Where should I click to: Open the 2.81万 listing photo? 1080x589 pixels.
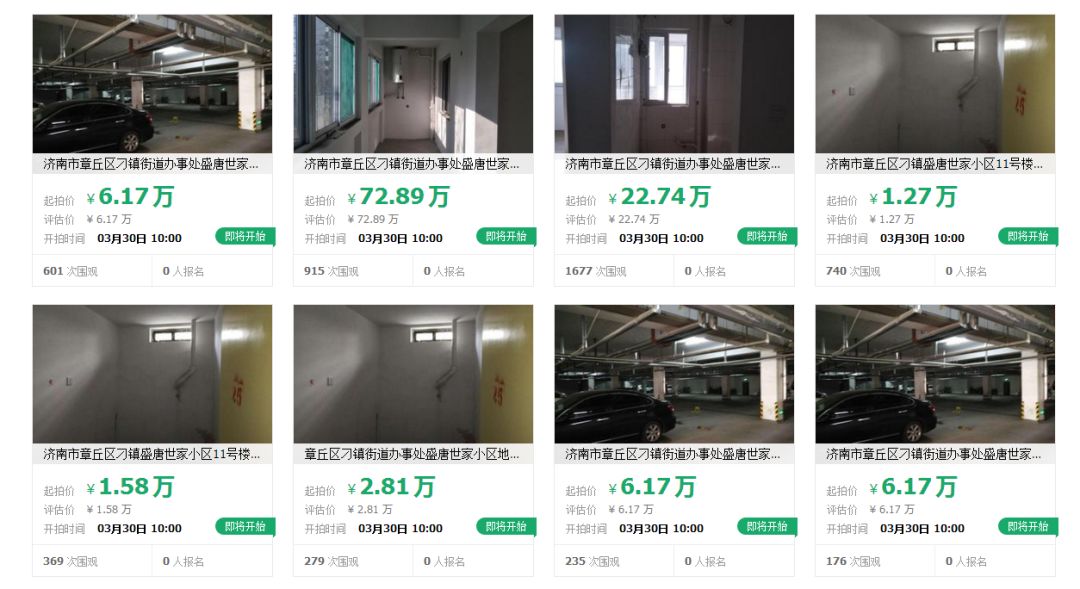tap(413, 374)
